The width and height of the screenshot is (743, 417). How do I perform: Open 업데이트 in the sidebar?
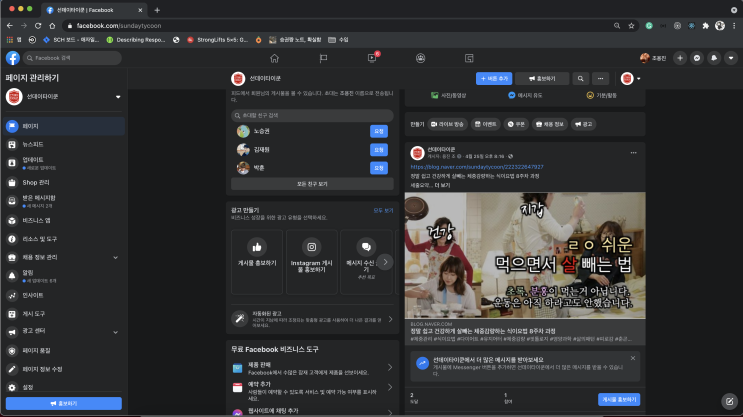pyautogui.click(x=64, y=163)
